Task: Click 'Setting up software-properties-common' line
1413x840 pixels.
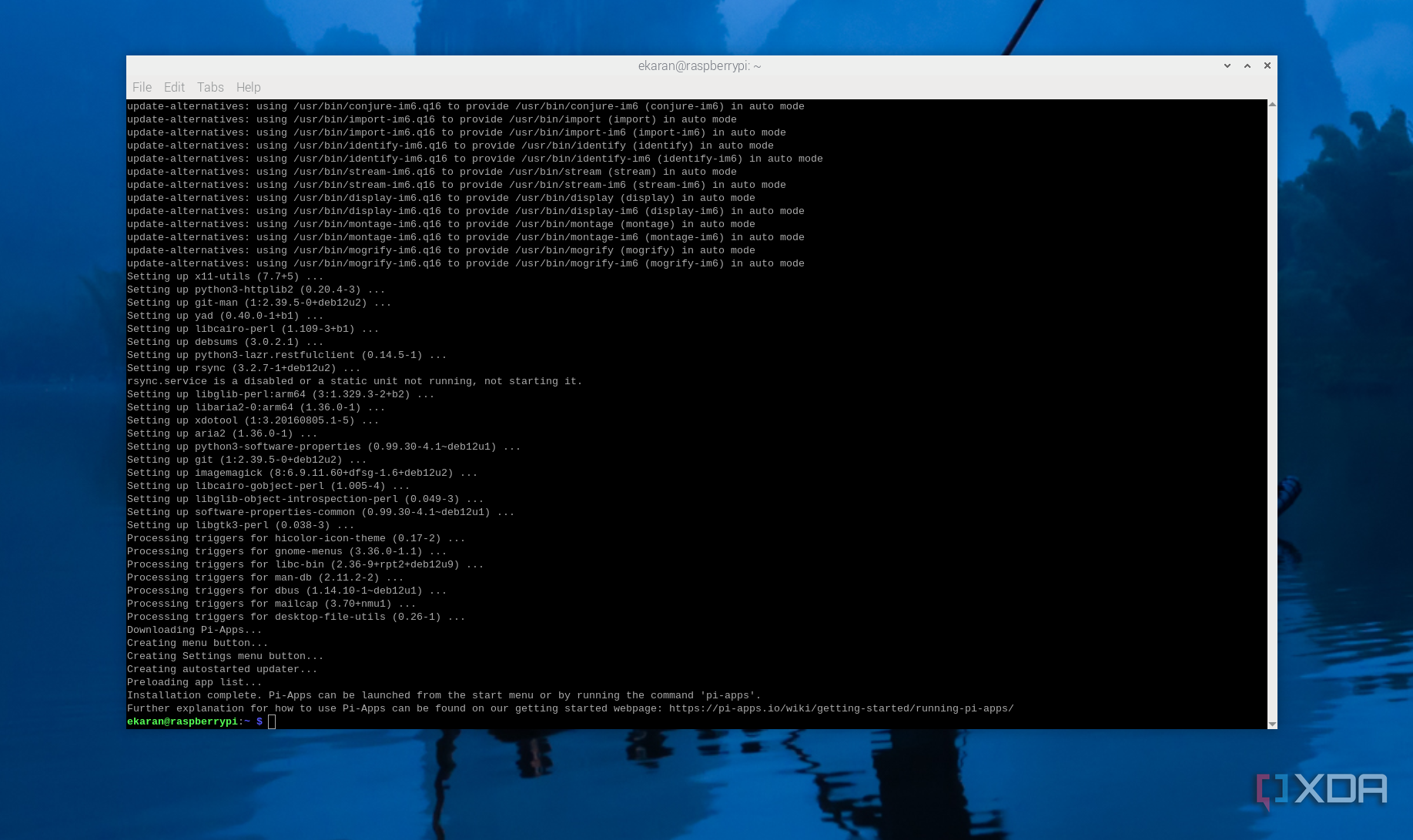Action: click(321, 512)
